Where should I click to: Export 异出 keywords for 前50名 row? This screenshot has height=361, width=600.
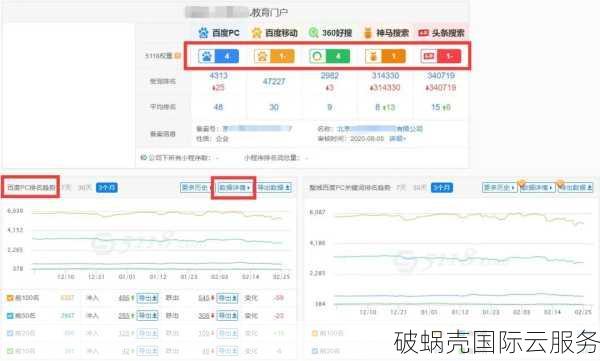227,316
